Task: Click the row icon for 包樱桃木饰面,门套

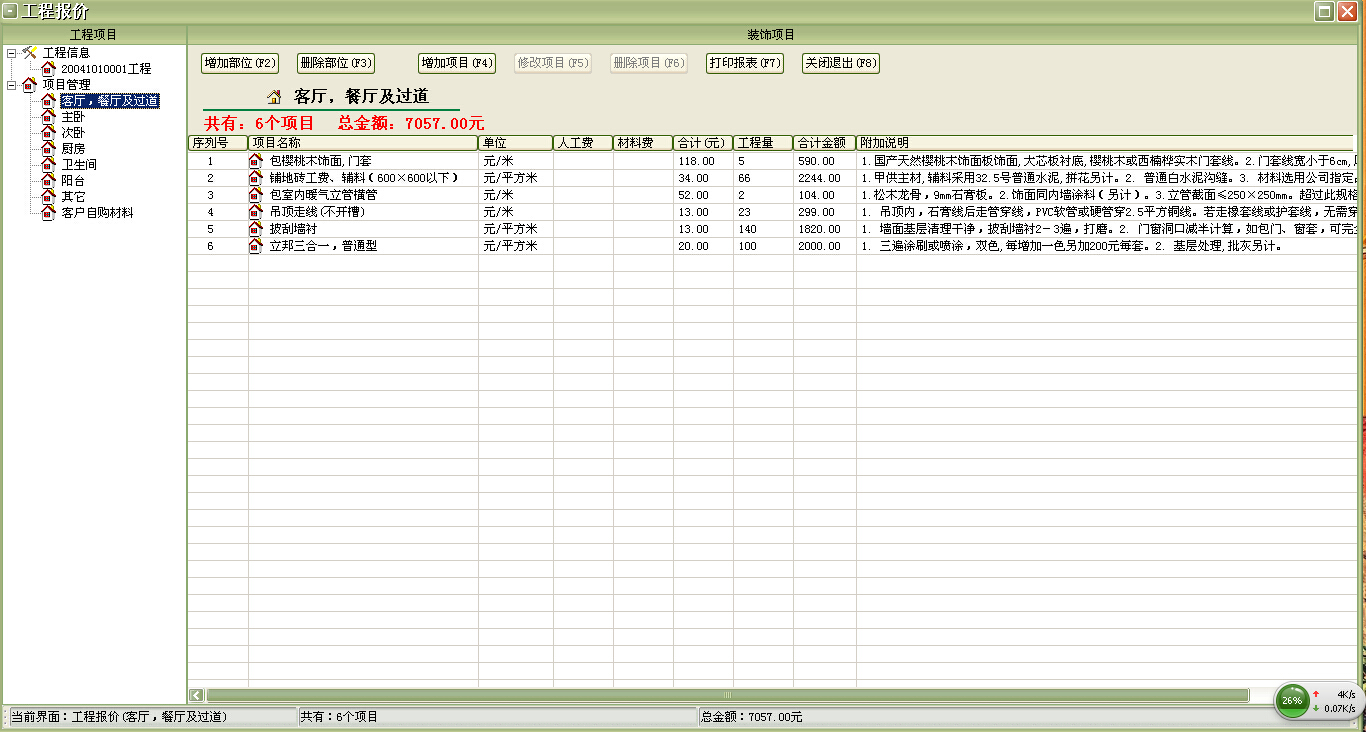Action: point(256,161)
